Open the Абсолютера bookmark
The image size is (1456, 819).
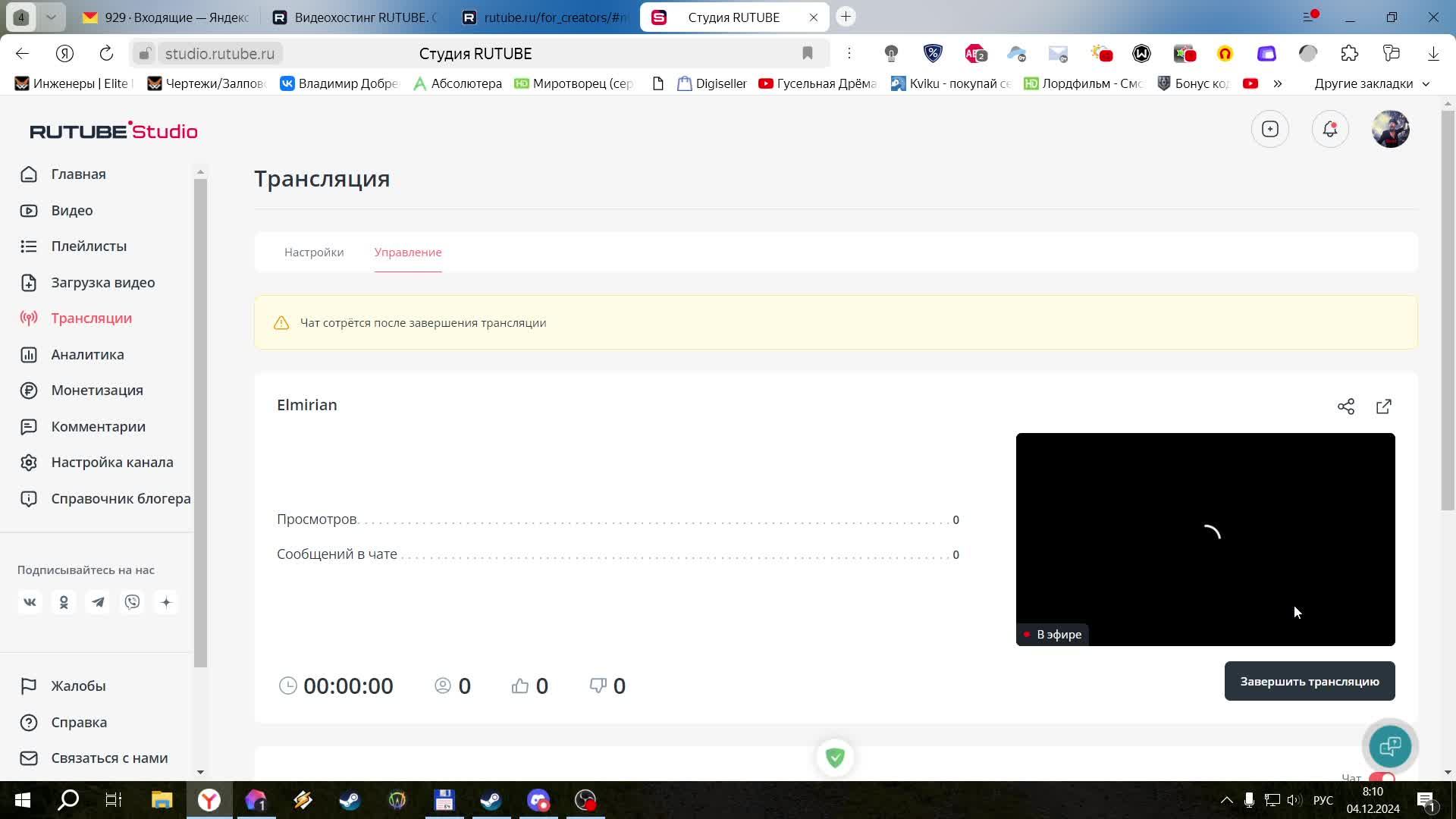click(x=457, y=83)
